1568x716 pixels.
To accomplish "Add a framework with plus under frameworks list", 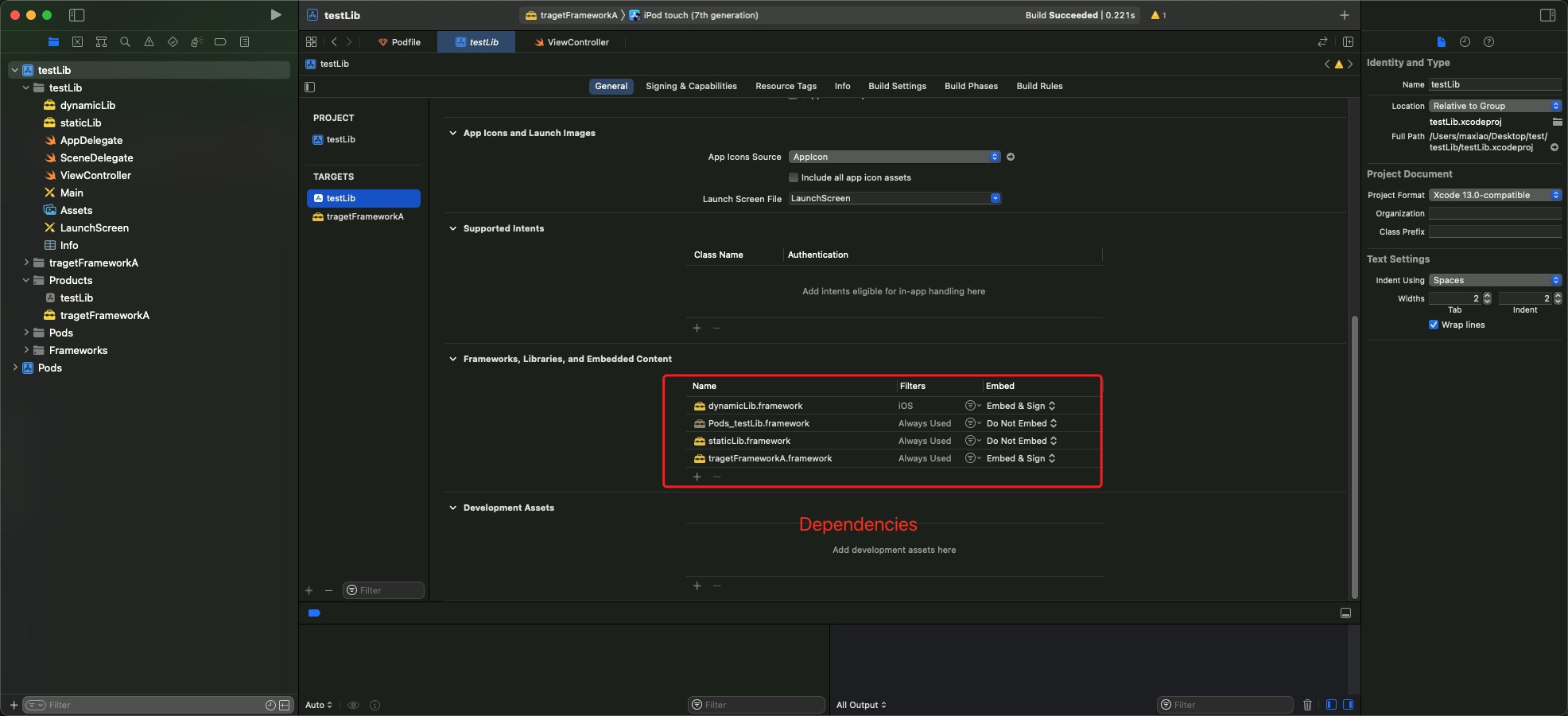I will click(x=697, y=477).
